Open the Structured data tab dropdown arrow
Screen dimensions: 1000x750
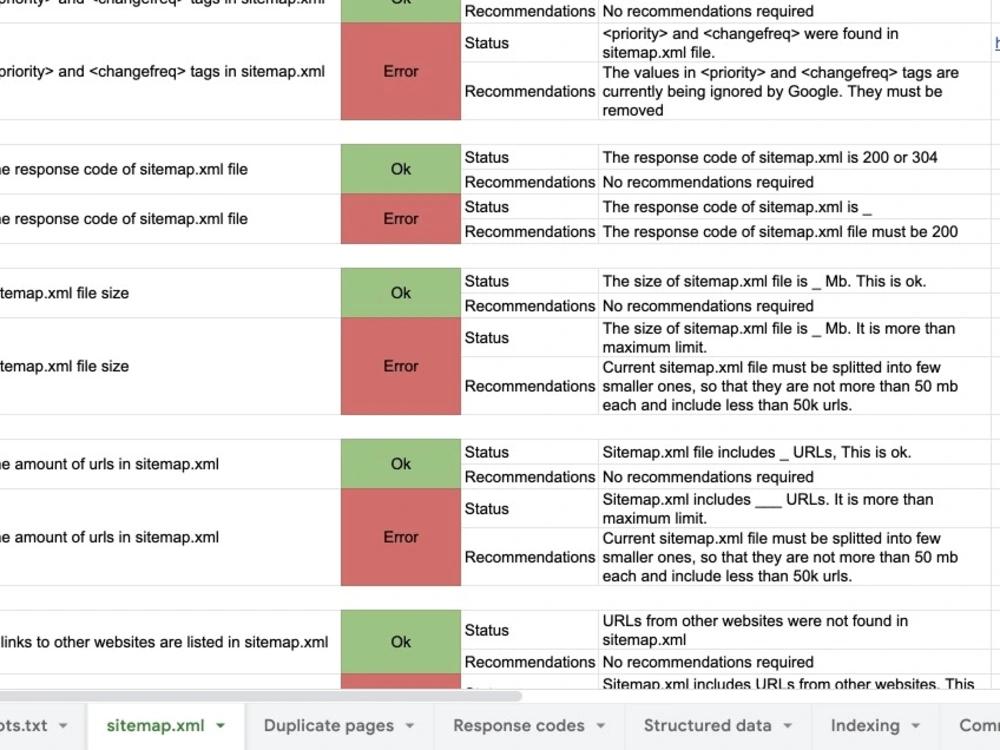[x=788, y=726]
